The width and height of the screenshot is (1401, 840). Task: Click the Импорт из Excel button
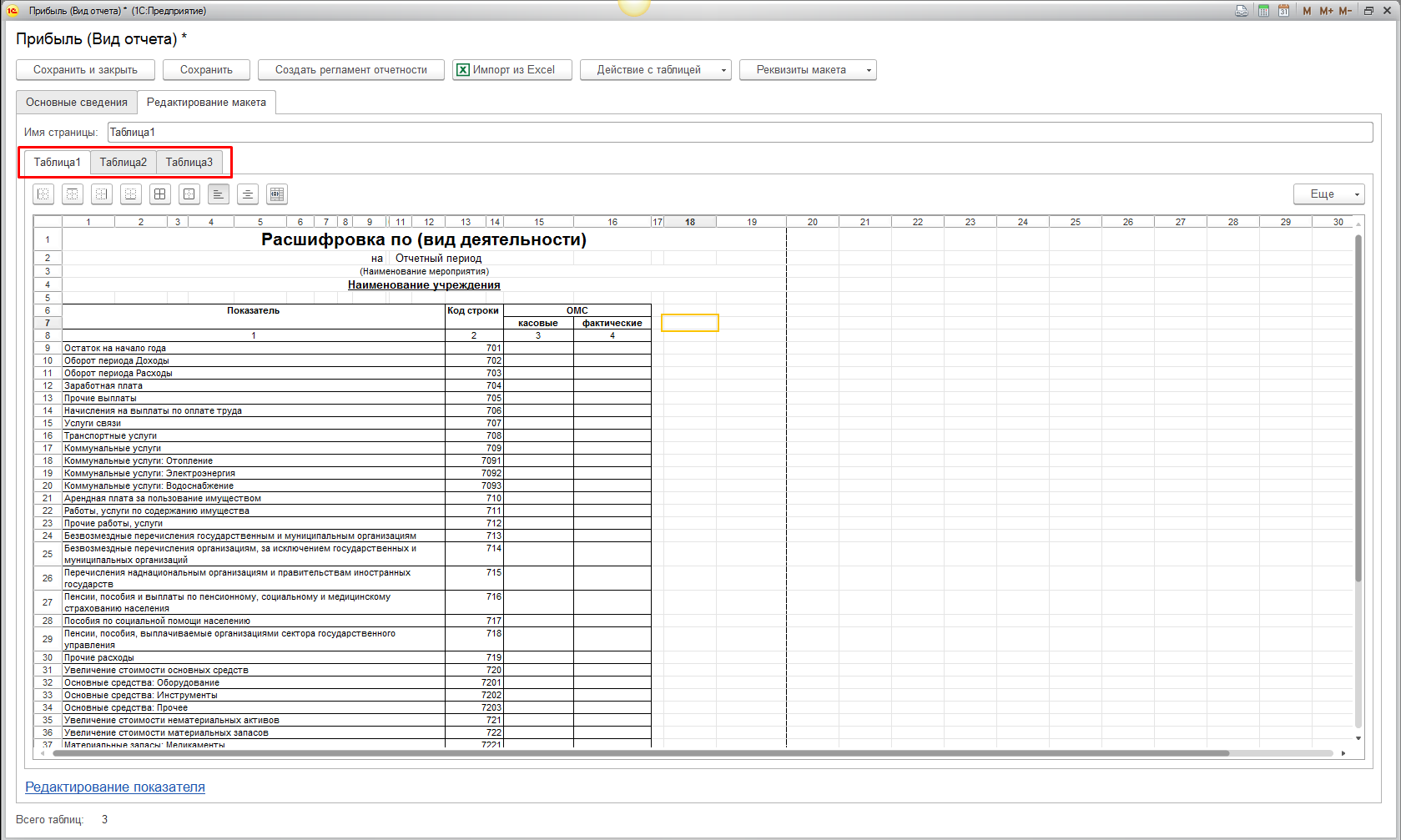512,70
